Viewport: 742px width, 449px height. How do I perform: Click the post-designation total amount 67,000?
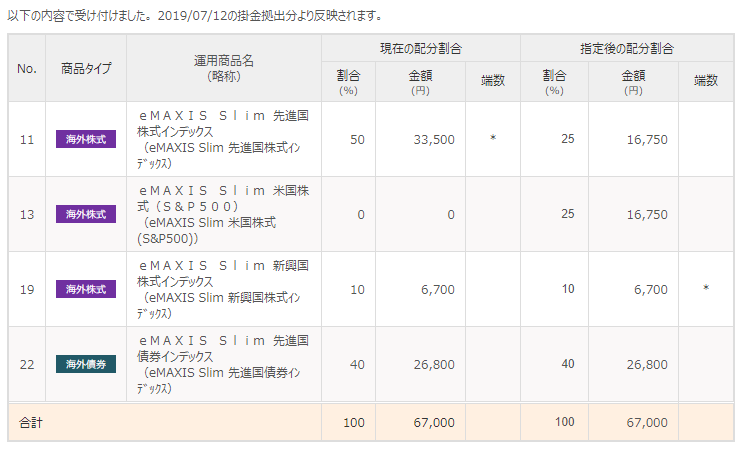coord(647,423)
